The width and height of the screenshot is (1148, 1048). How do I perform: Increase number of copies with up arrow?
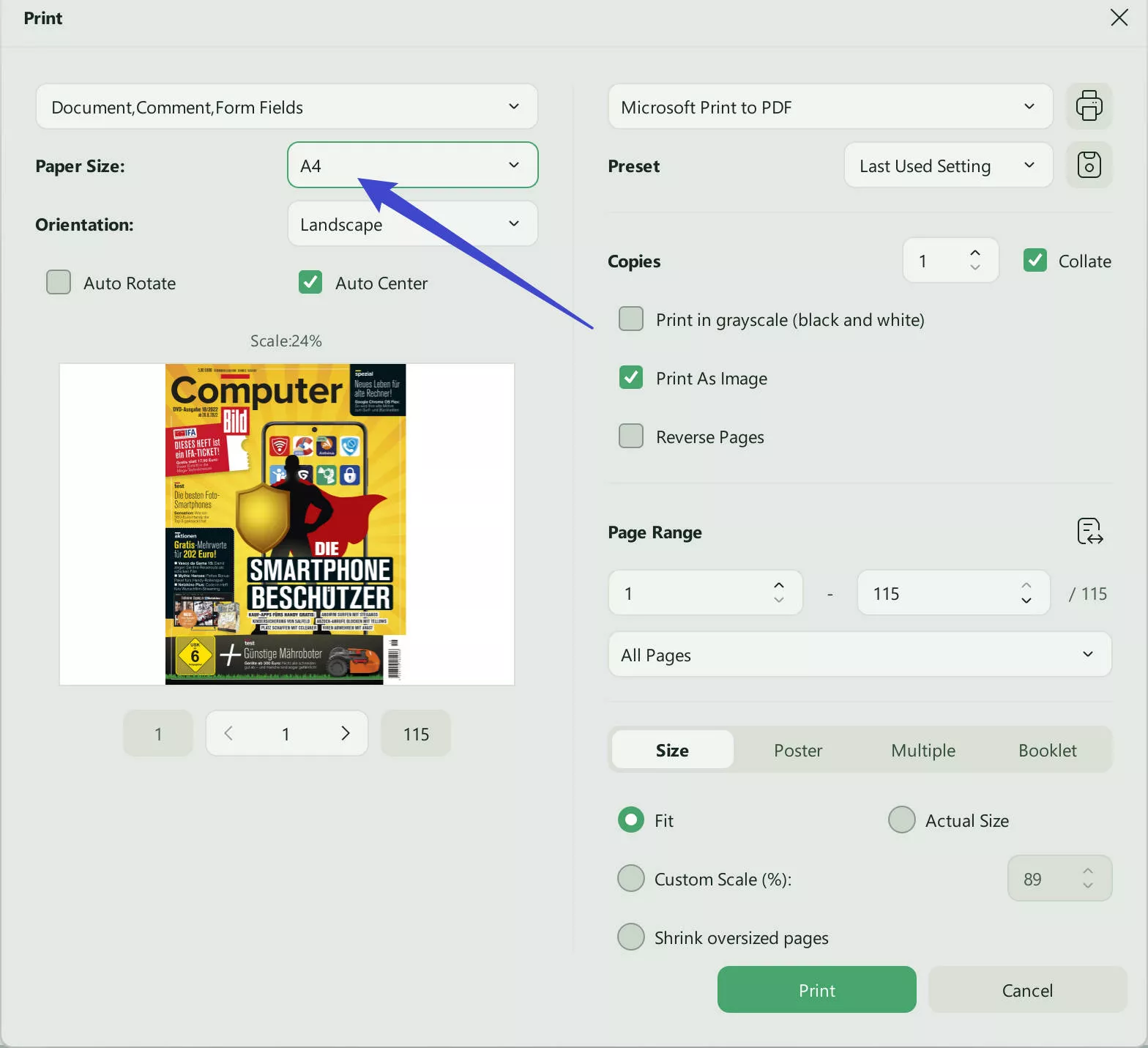pyautogui.click(x=974, y=253)
